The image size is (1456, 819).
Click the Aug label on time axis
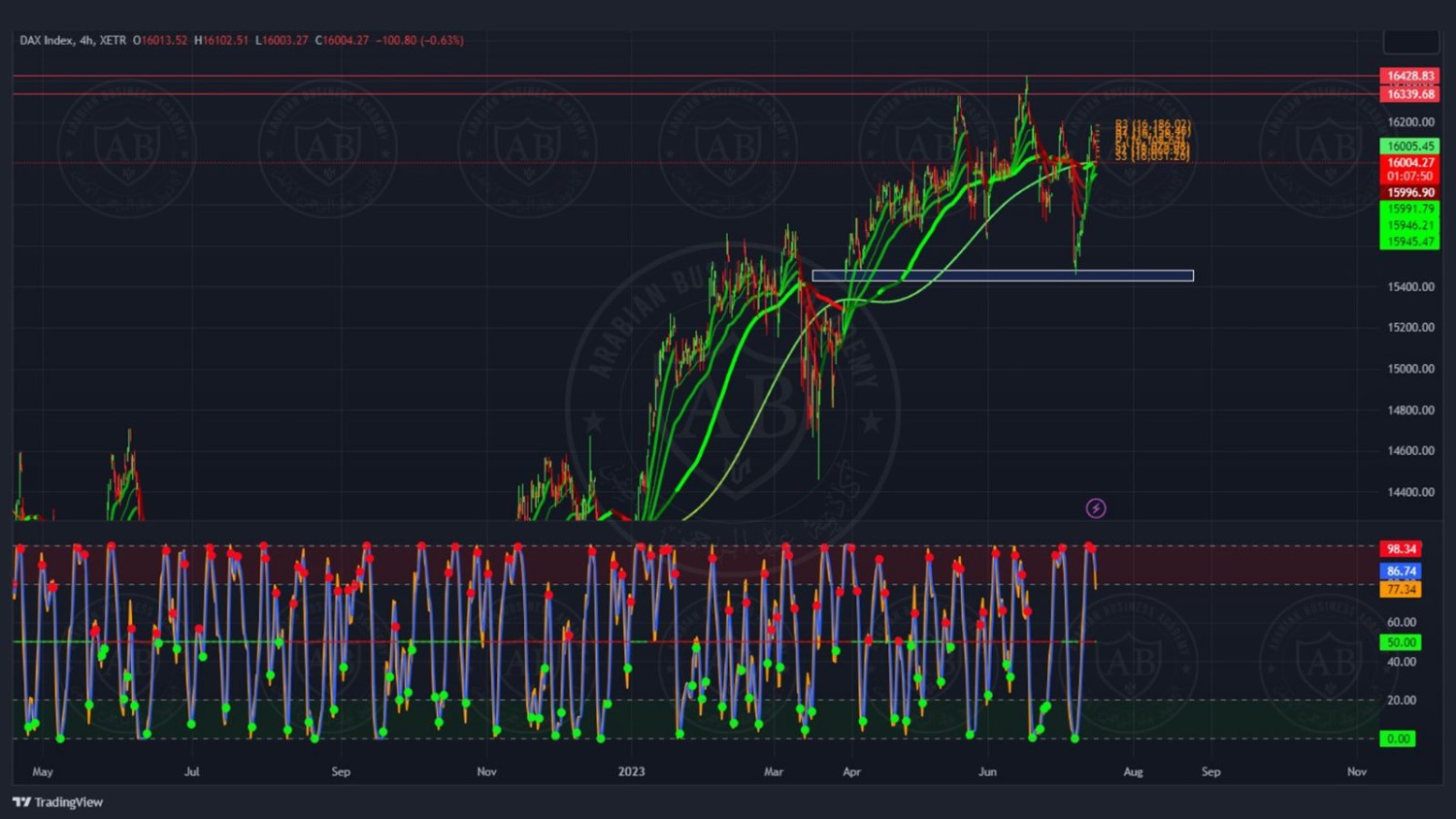coord(1133,772)
